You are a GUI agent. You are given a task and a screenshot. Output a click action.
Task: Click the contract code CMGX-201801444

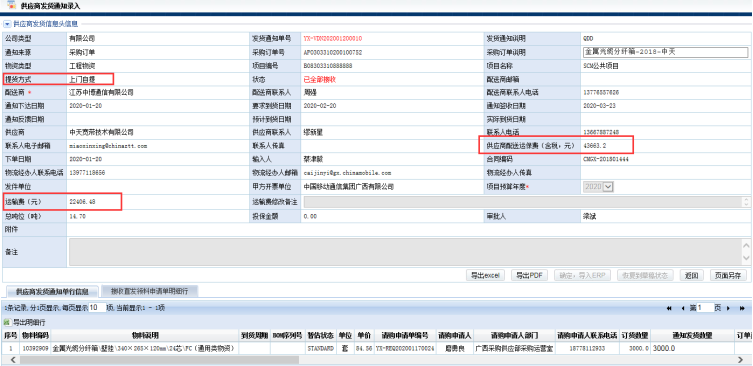coord(606,159)
